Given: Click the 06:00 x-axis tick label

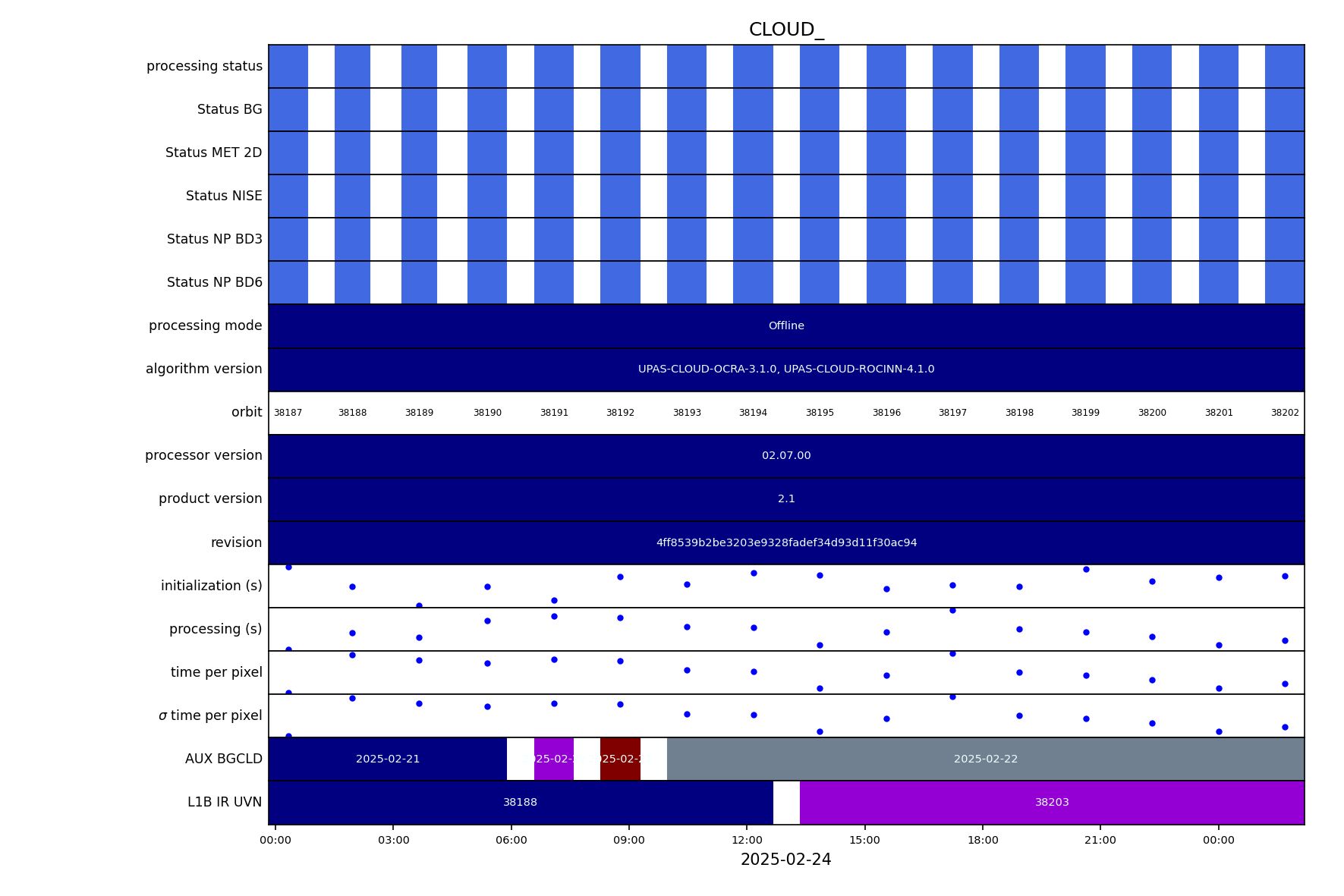Looking at the screenshot, I should [x=511, y=841].
